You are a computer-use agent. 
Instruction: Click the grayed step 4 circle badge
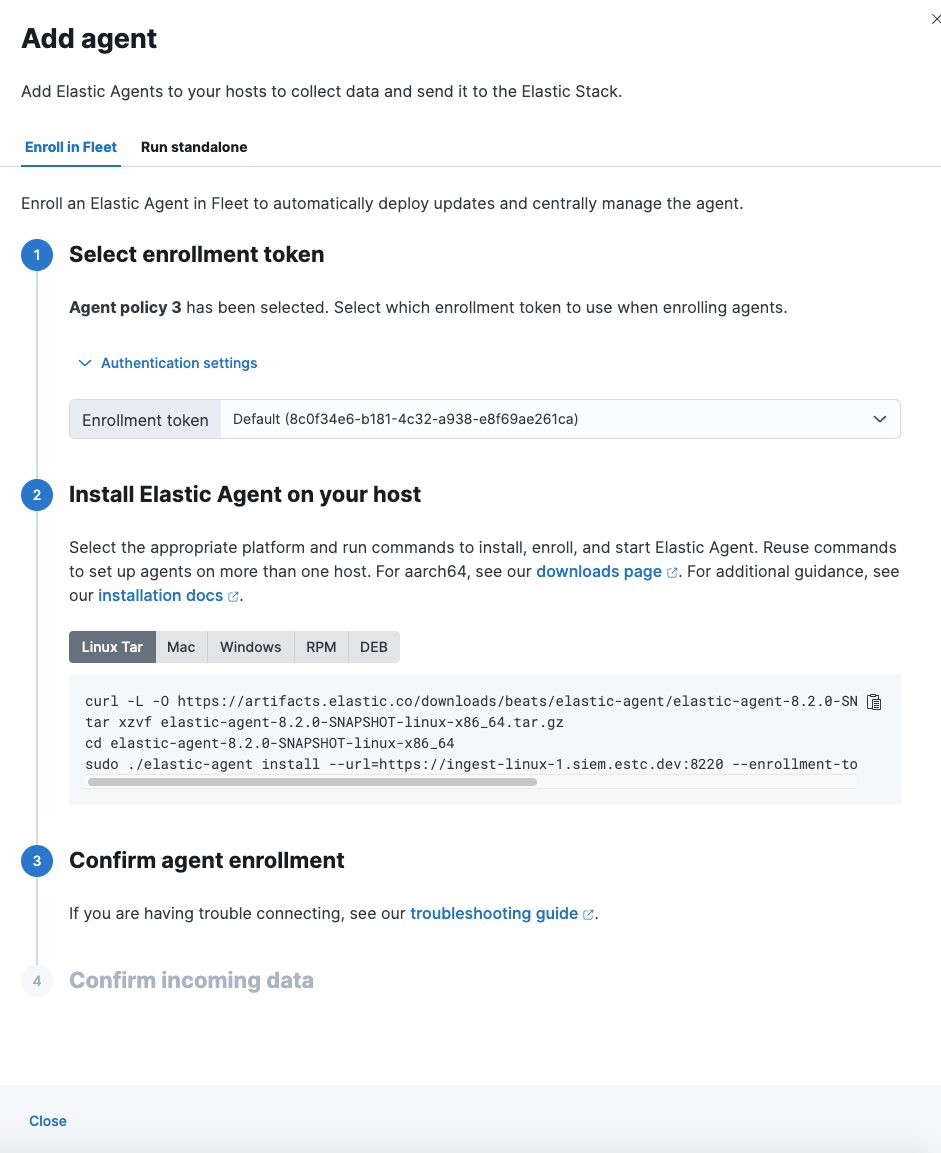(37, 980)
